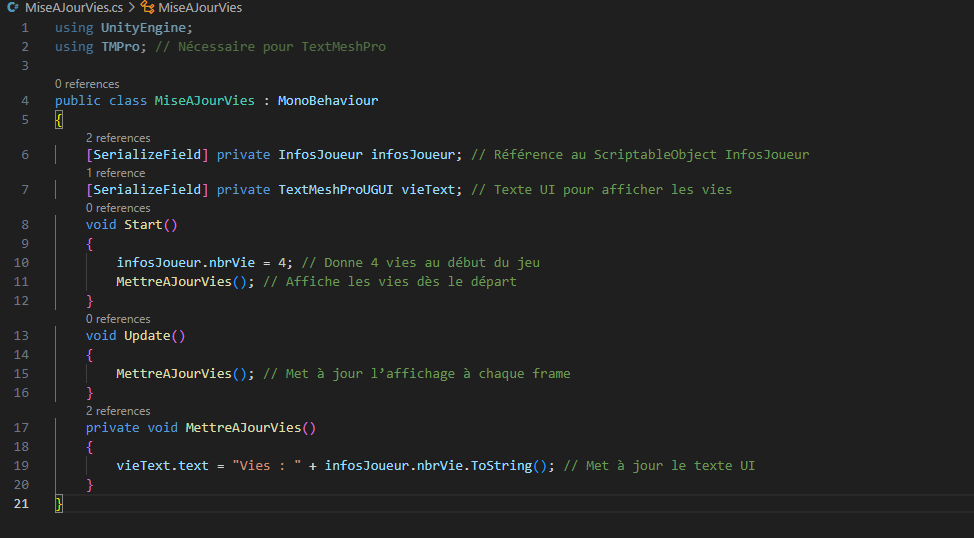Click comment "Nécessaire pour TextMeshPro"

tap(282, 47)
